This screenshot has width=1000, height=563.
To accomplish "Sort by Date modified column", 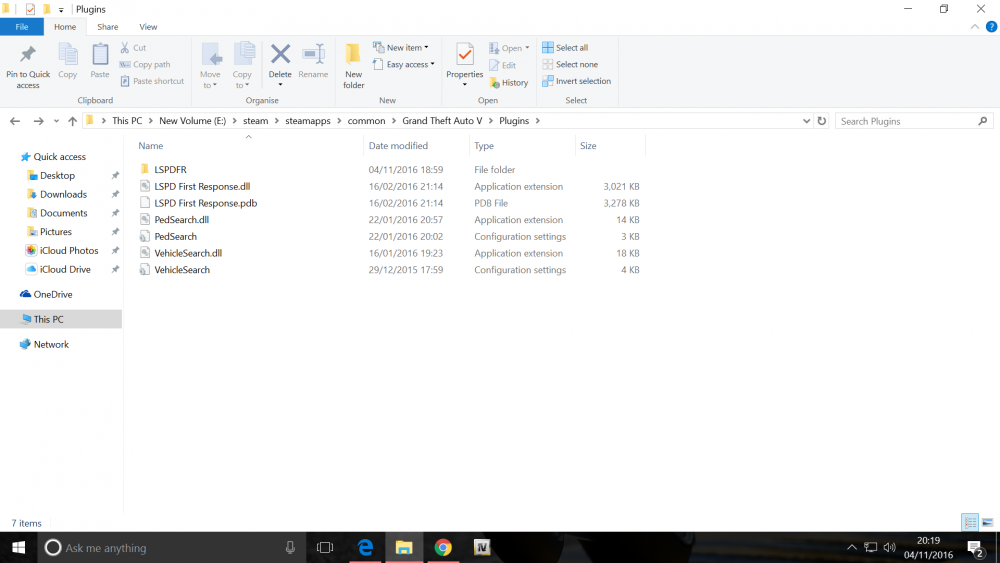I will point(398,146).
